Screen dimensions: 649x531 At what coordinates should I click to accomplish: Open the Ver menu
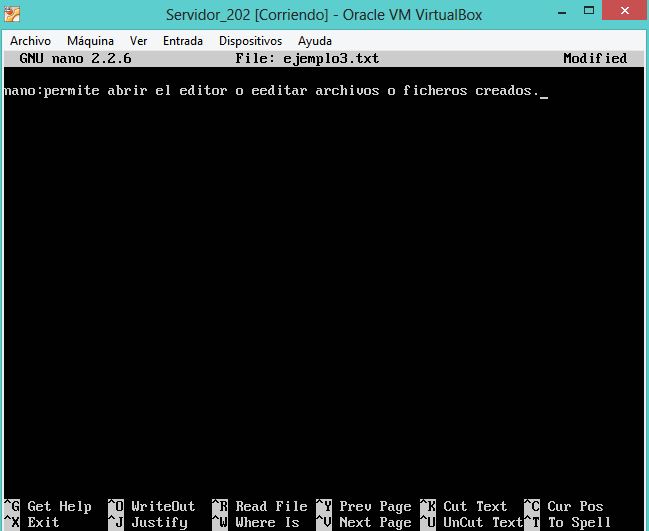pos(138,41)
